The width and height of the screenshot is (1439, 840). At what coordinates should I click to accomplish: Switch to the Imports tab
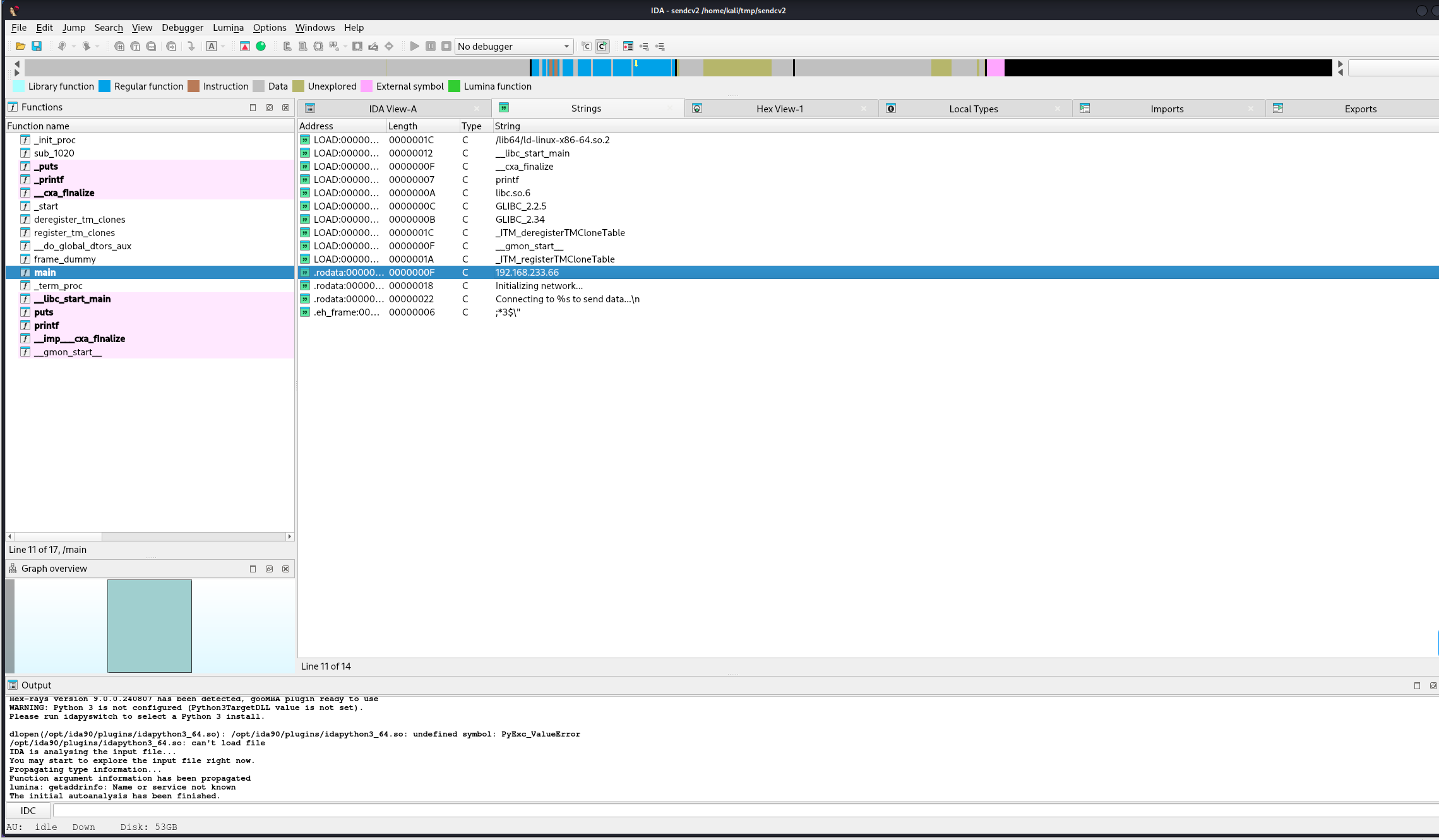point(1166,109)
